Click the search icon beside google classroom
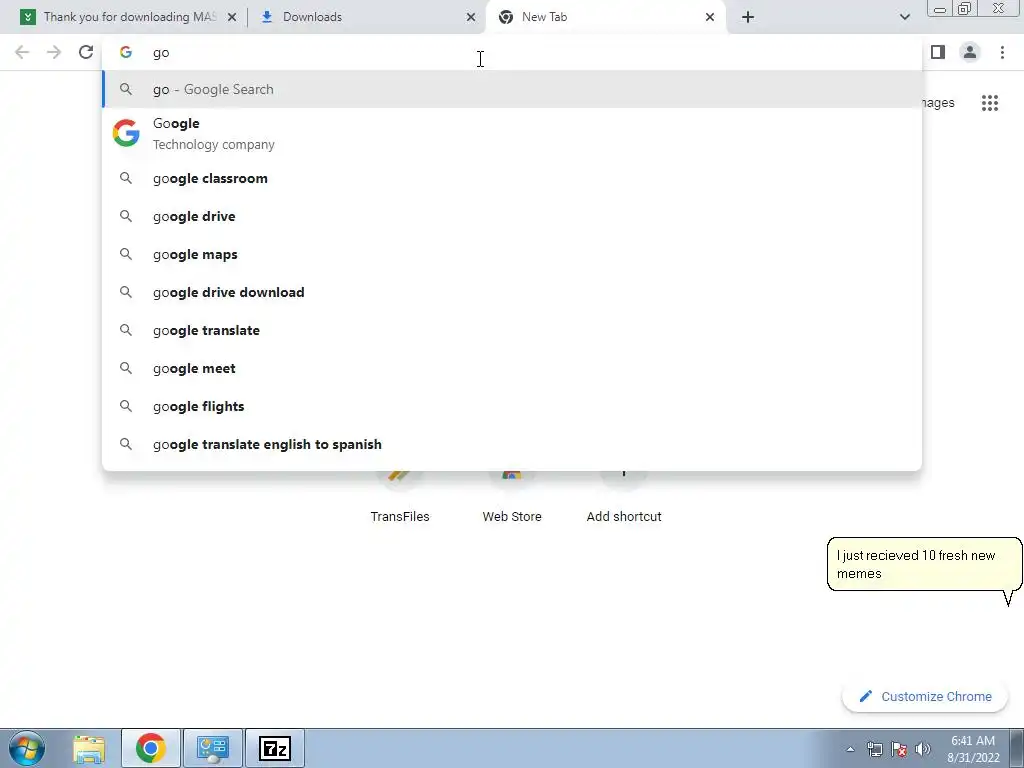This screenshot has width=1024, height=768. click(x=126, y=178)
